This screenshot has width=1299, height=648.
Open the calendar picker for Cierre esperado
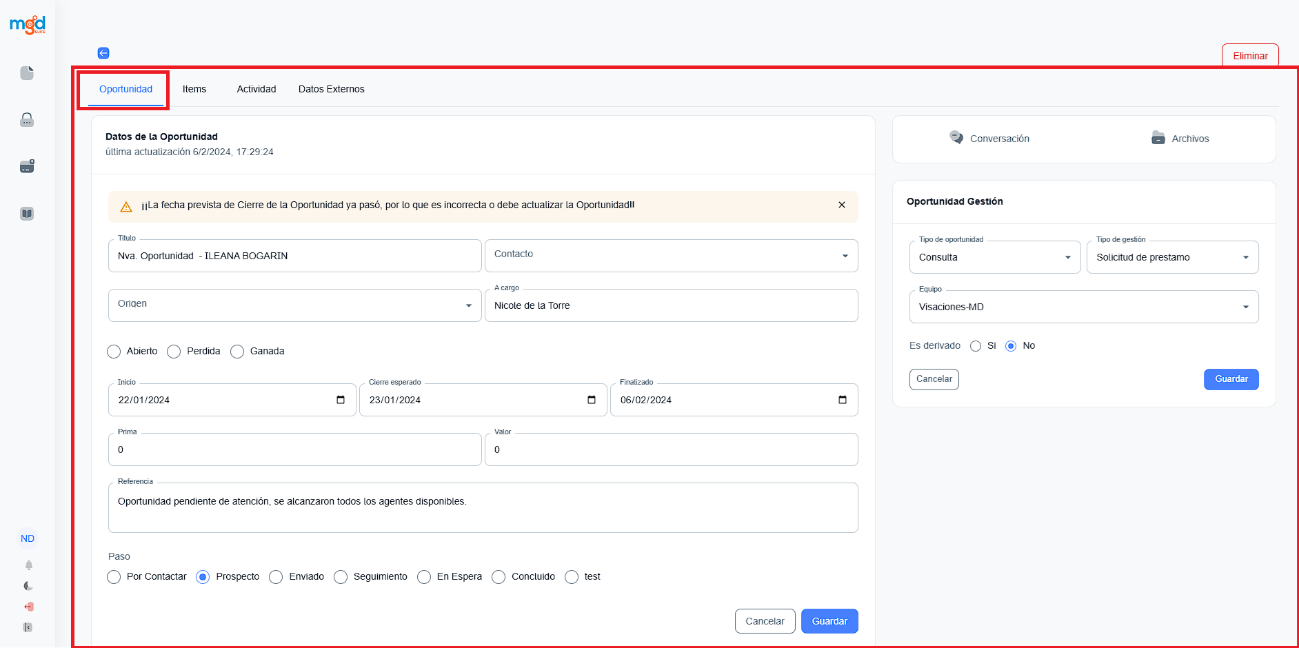click(x=591, y=400)
